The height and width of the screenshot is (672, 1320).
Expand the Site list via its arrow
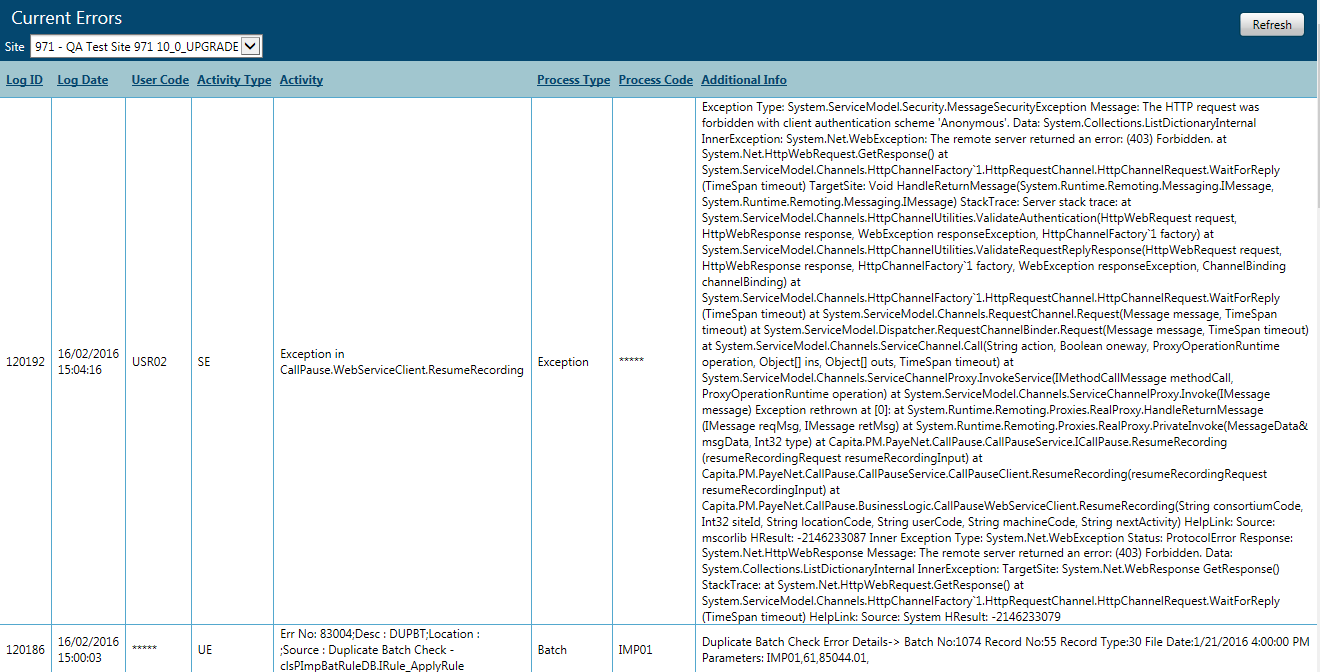click(251, 45)
